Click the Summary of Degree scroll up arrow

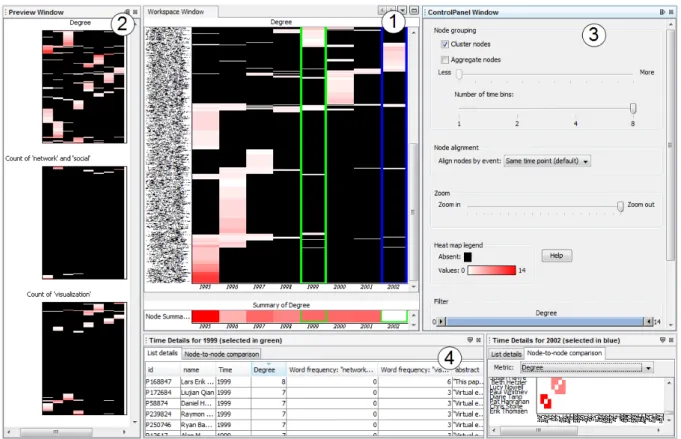click(413, 315)
